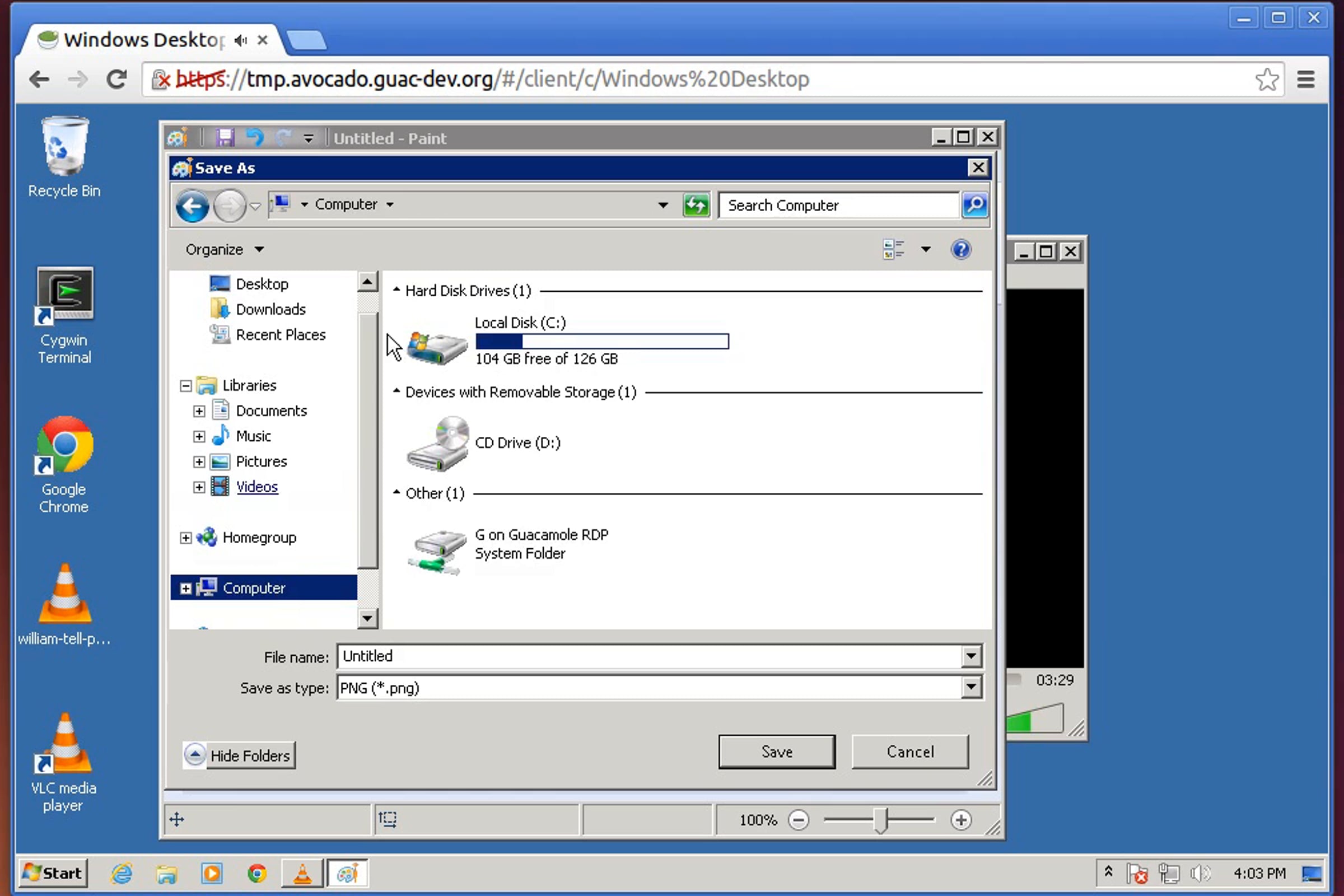Image resolution: width=1344 pixels, height=896 pixels.
Task: Click the Undo arrow in Paint's title bar
Action: (255, 138)
